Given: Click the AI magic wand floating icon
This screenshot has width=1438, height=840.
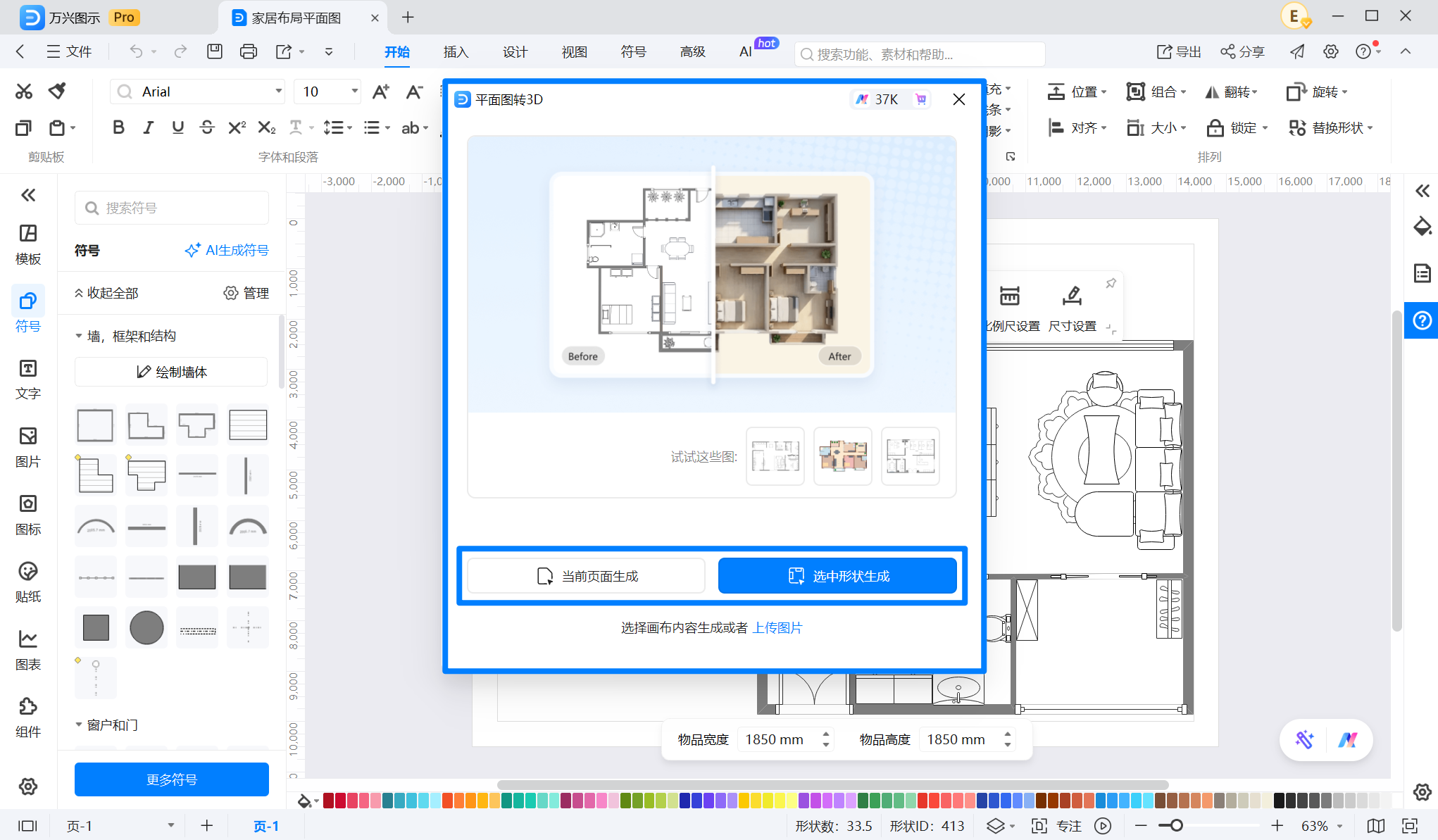Looking at the screenshot, I should [1304, 739].
